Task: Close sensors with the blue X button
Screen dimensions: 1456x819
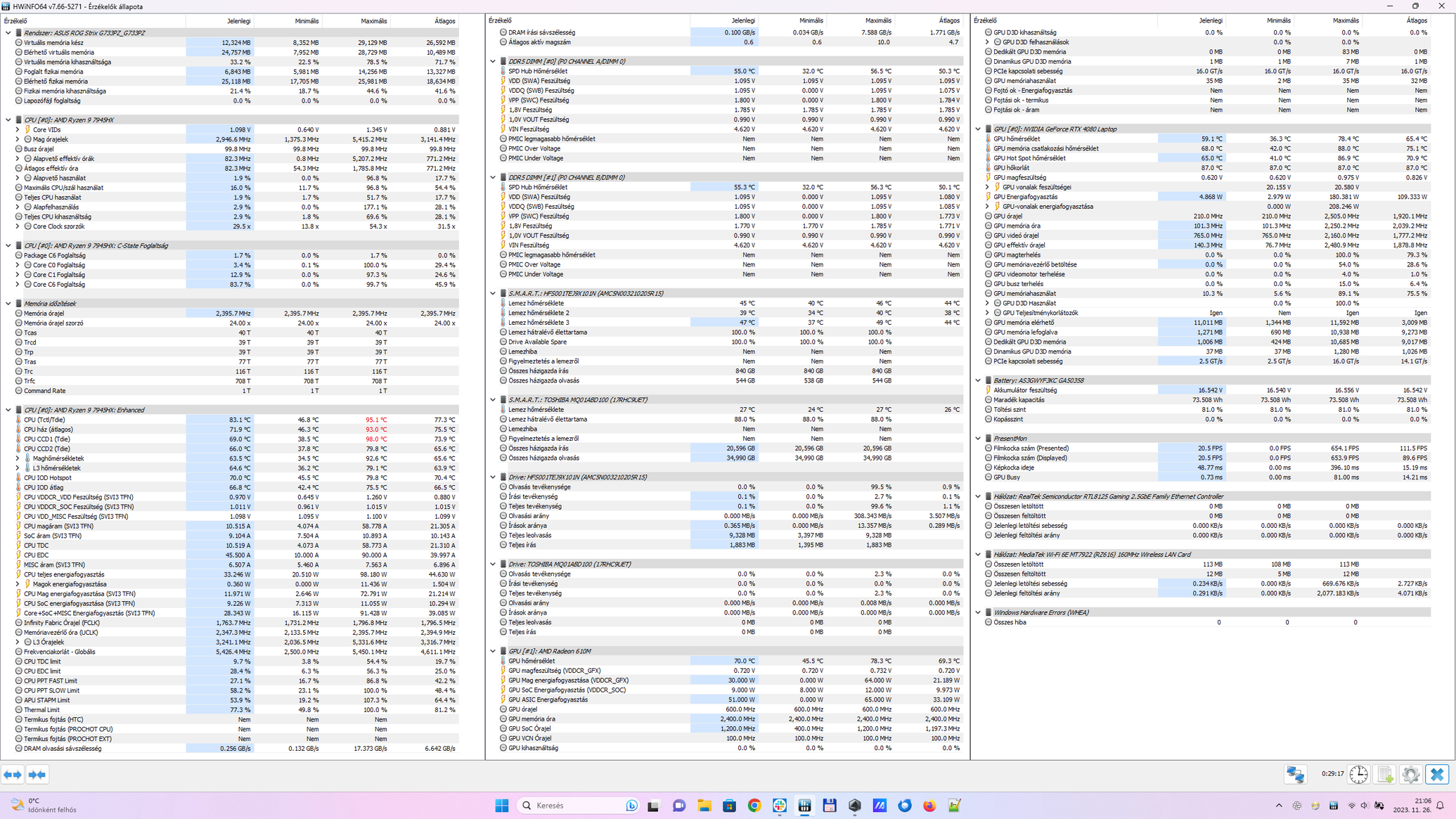Action: pyautogui.click(x=1437, y=775)
